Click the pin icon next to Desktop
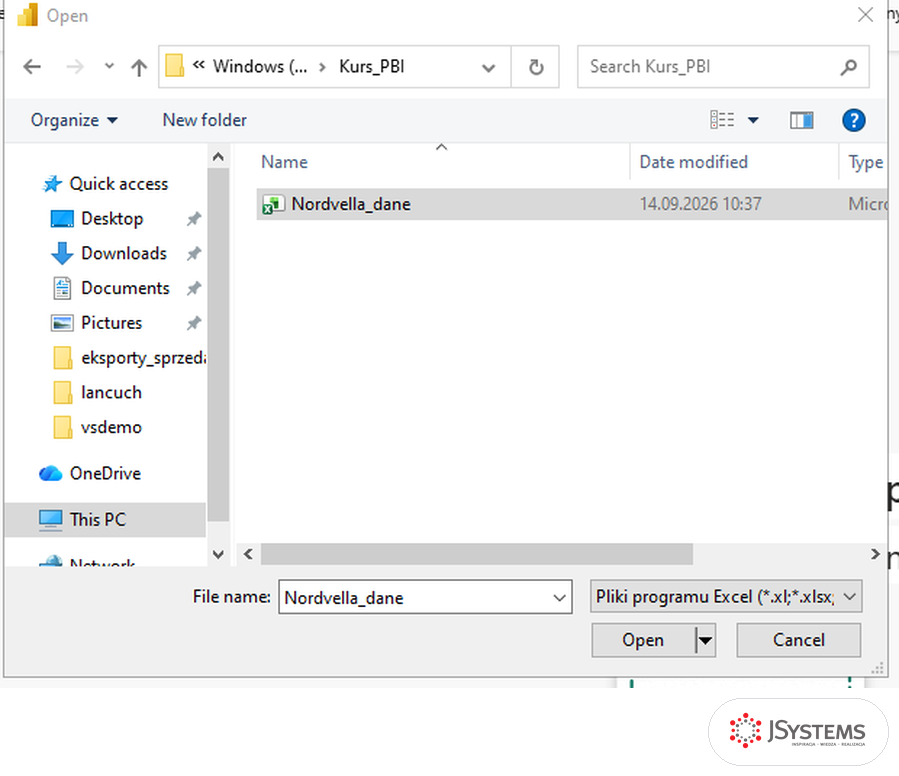 pyautogui.click(x=194, y=219)
